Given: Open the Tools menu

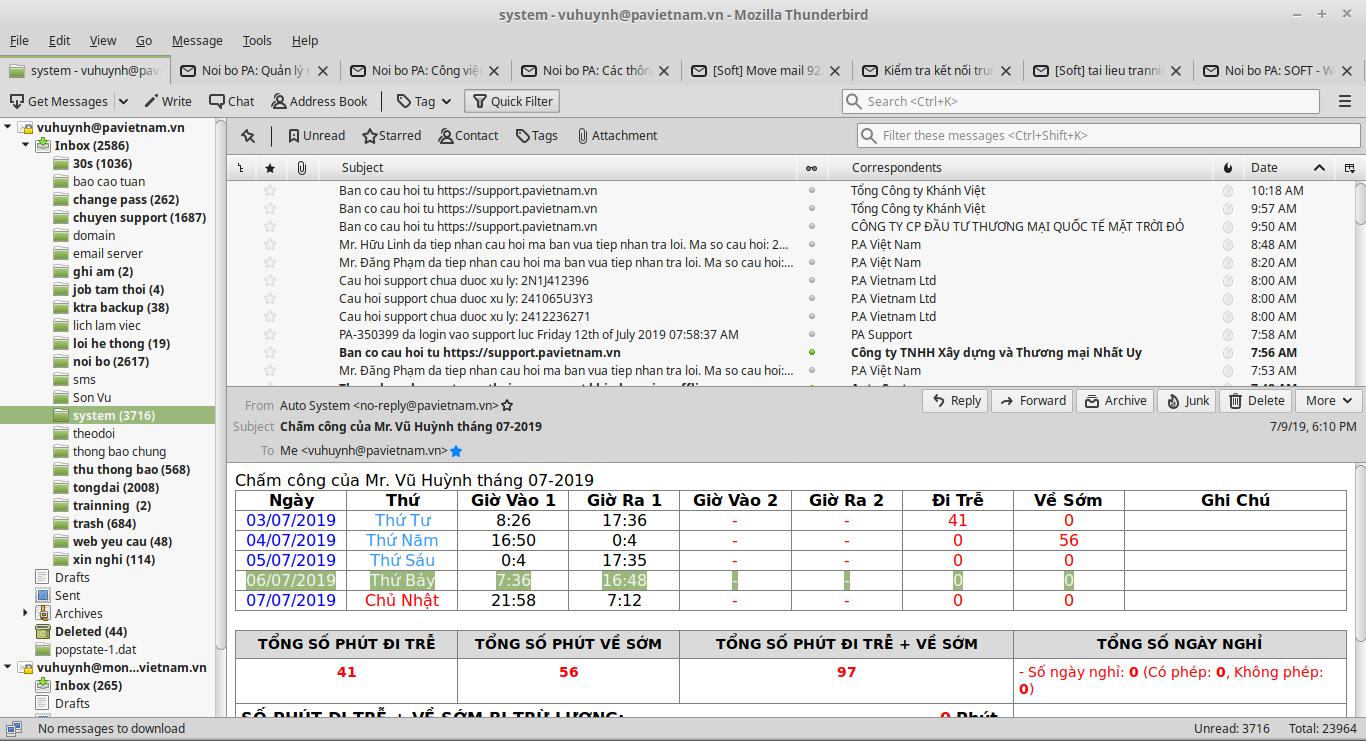Looking at the screenshot, I should click(257, 41).
